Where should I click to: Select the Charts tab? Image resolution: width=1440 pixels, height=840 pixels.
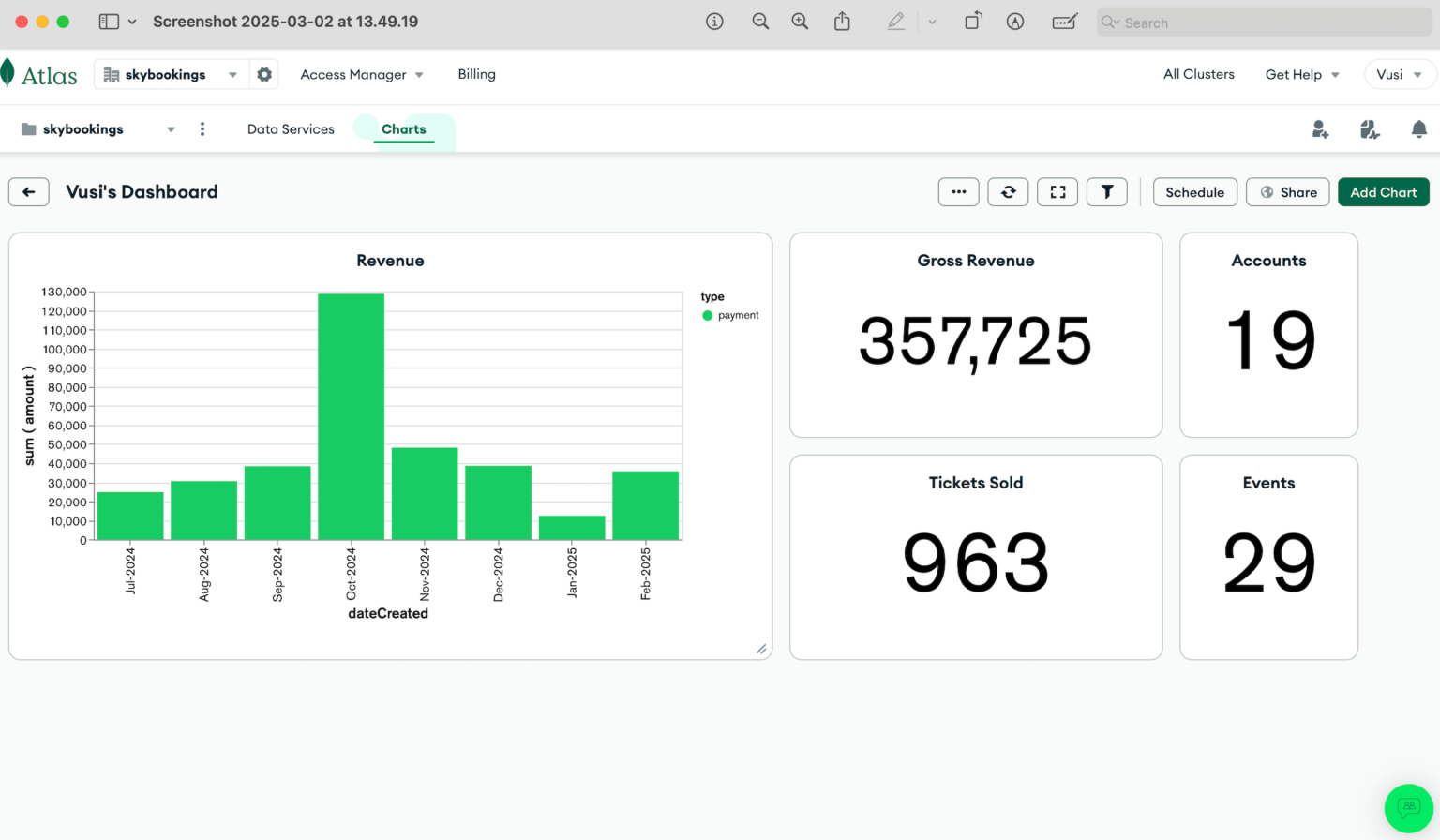[404, 129]
